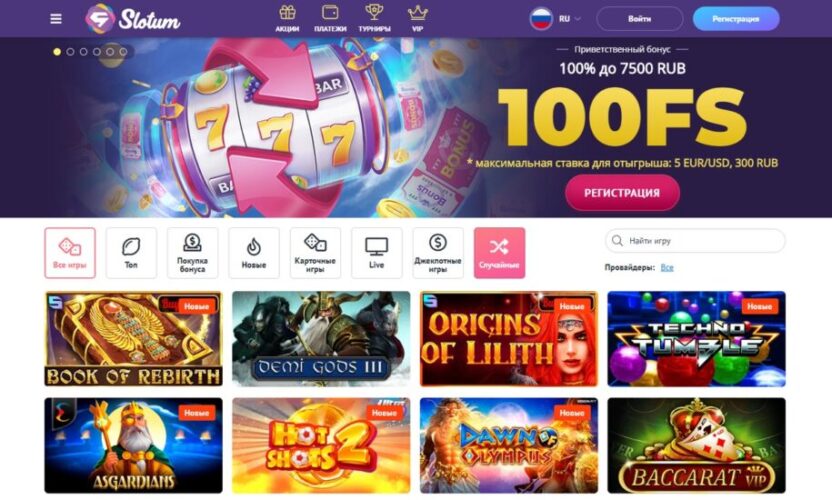
Task: Open the Baccarat VIP game thumbnail
Action: pyautogui.click(x=696, y=445)
